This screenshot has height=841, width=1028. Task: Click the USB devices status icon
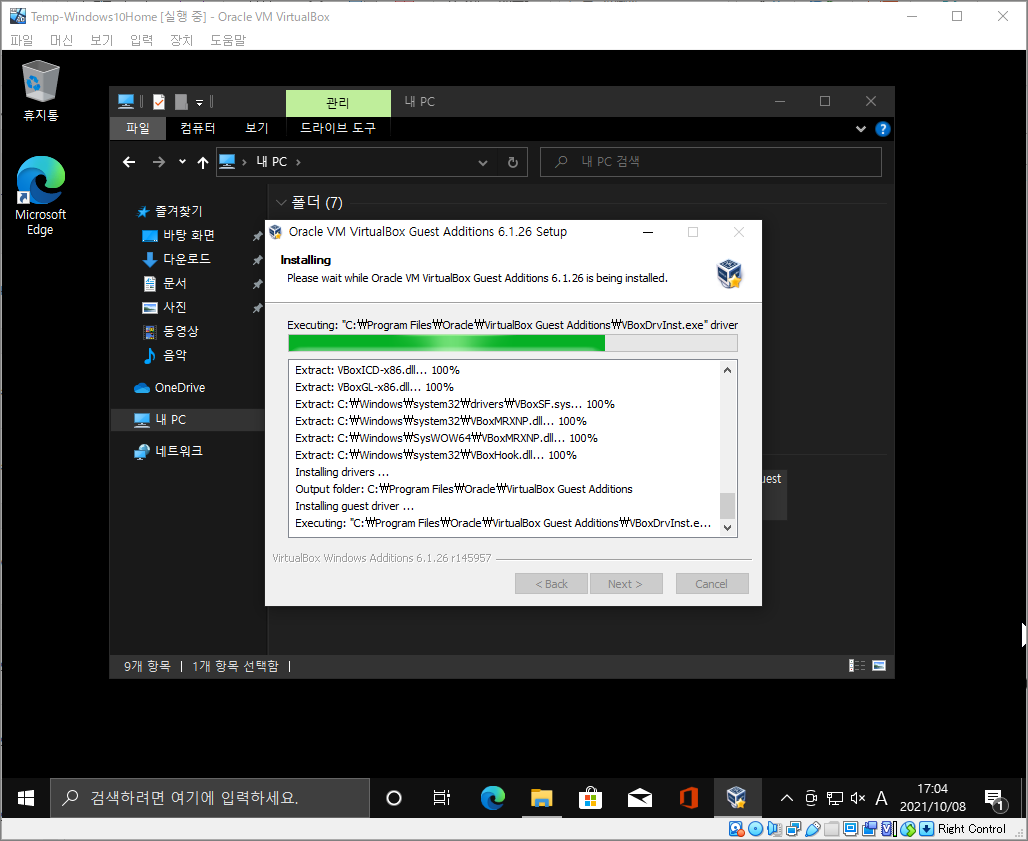pos(812,829)
